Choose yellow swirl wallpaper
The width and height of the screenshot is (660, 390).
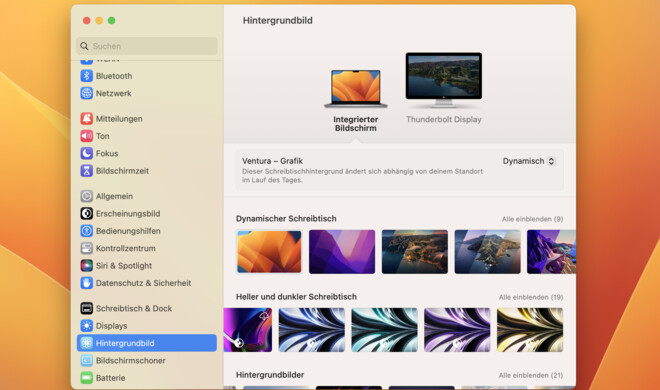coord(530,330)
